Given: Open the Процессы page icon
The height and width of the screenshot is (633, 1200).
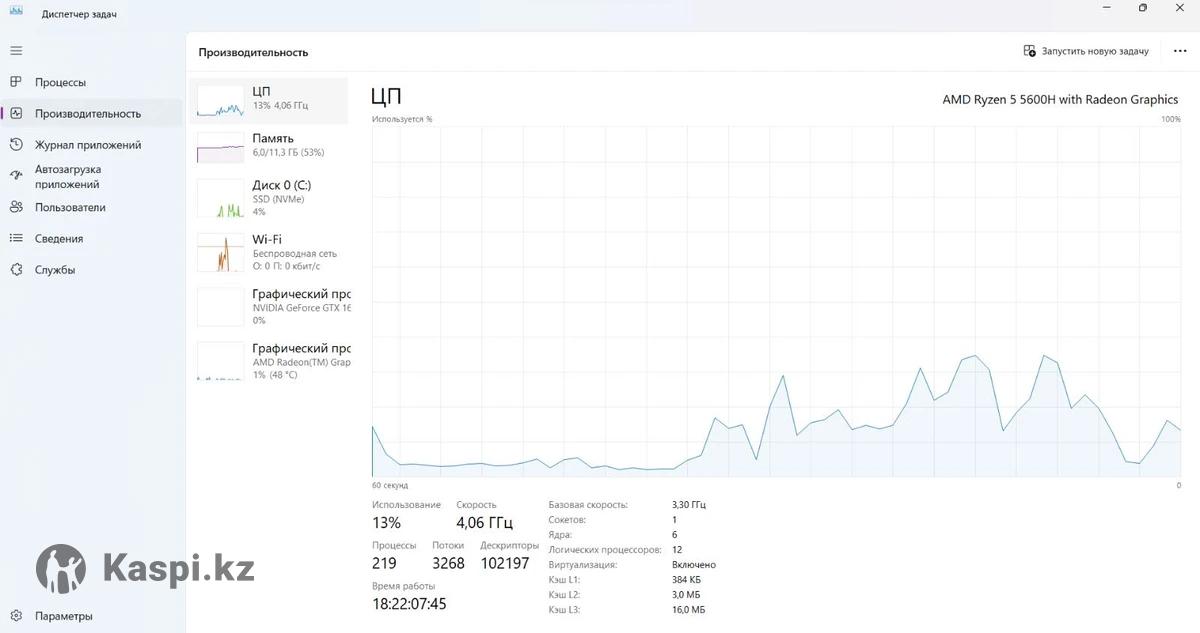Looking at the screenshot, I should 16,82.
